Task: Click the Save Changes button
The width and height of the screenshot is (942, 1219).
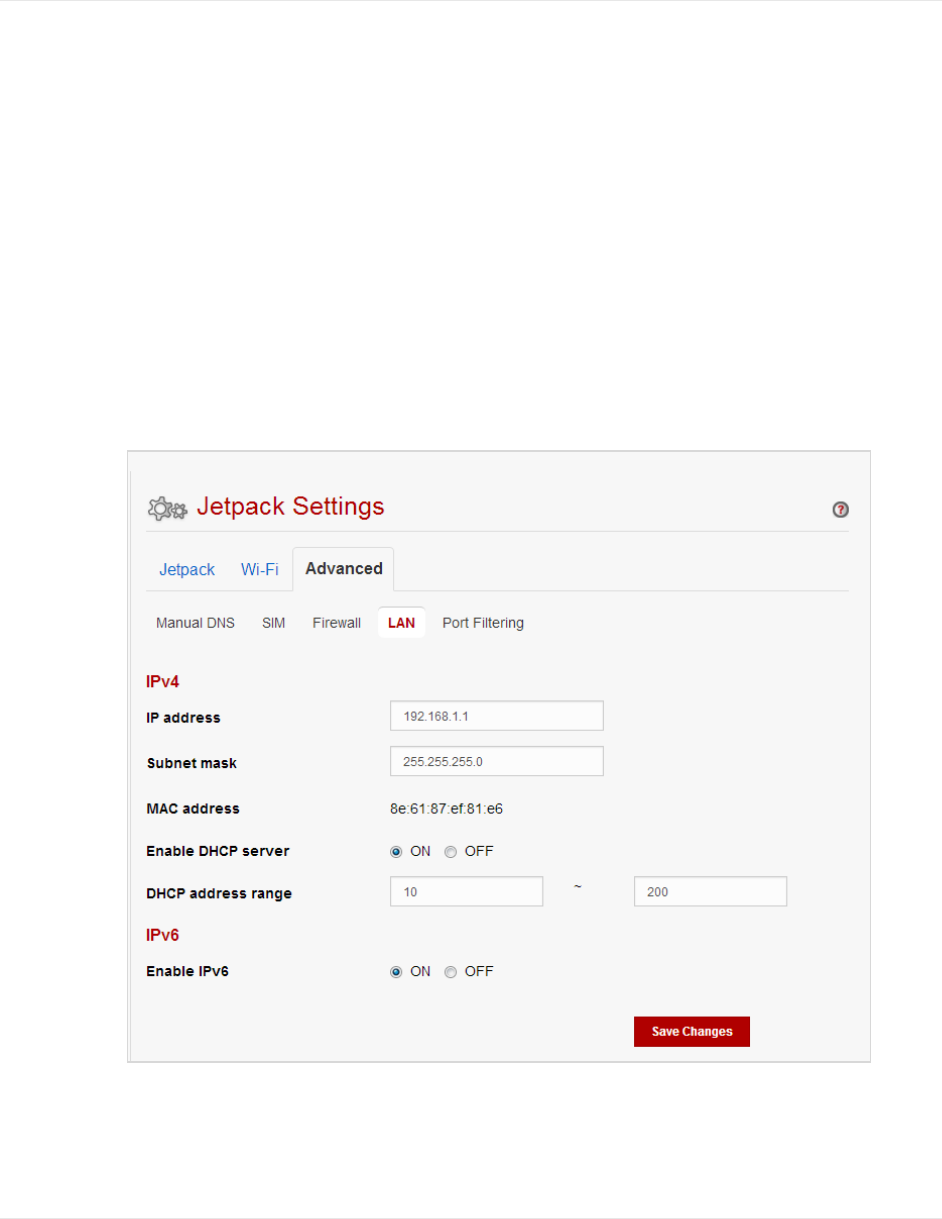Action: pos(692,1032)
